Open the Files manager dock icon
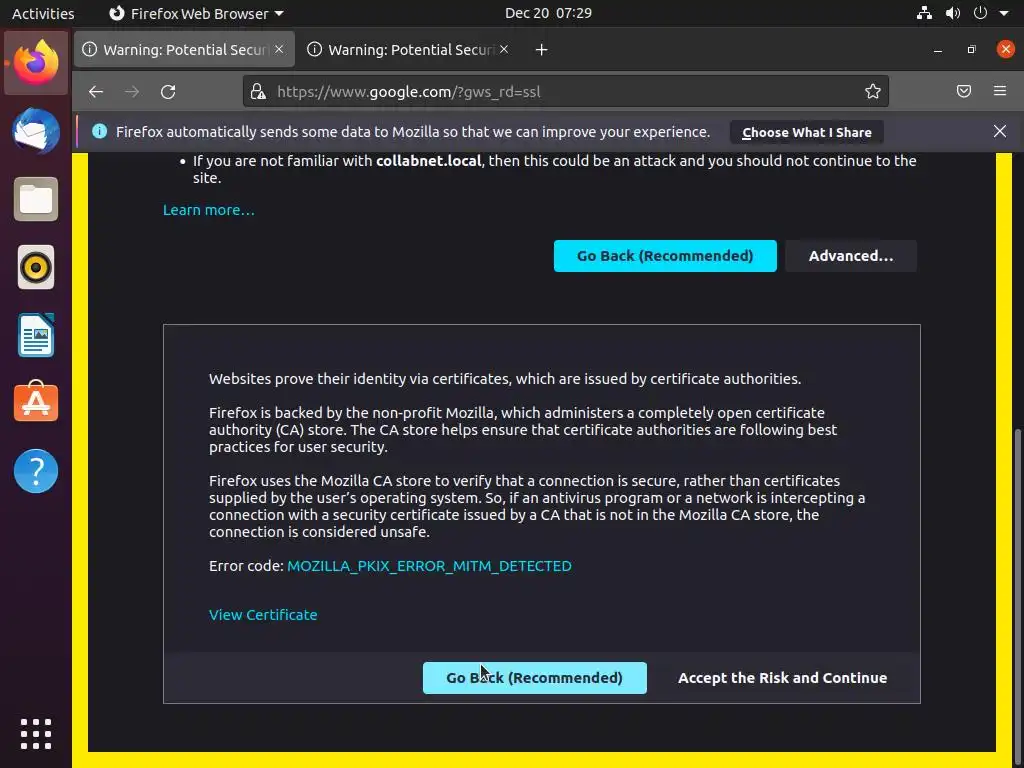This screenshot has height=768, width=1024. click(x=36, y=199)
